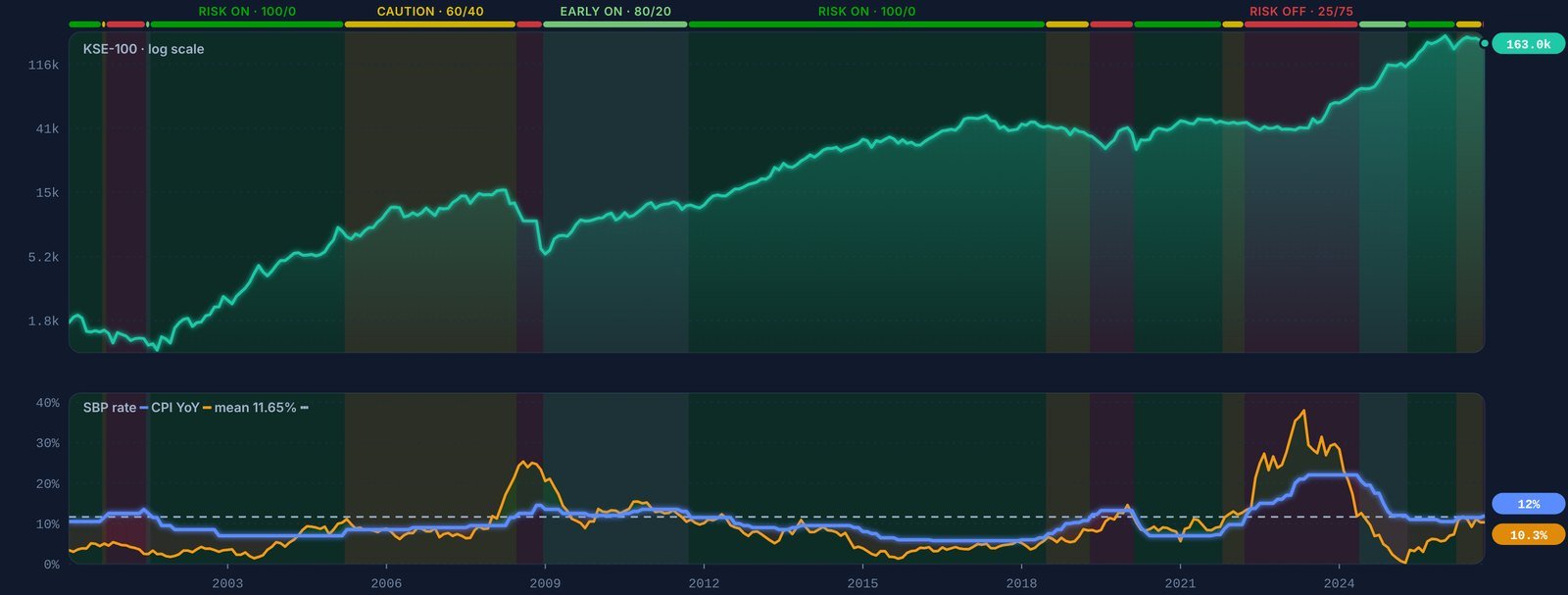
Task: Toggle the SBP rate legend entry
Action: coord(110,408)
